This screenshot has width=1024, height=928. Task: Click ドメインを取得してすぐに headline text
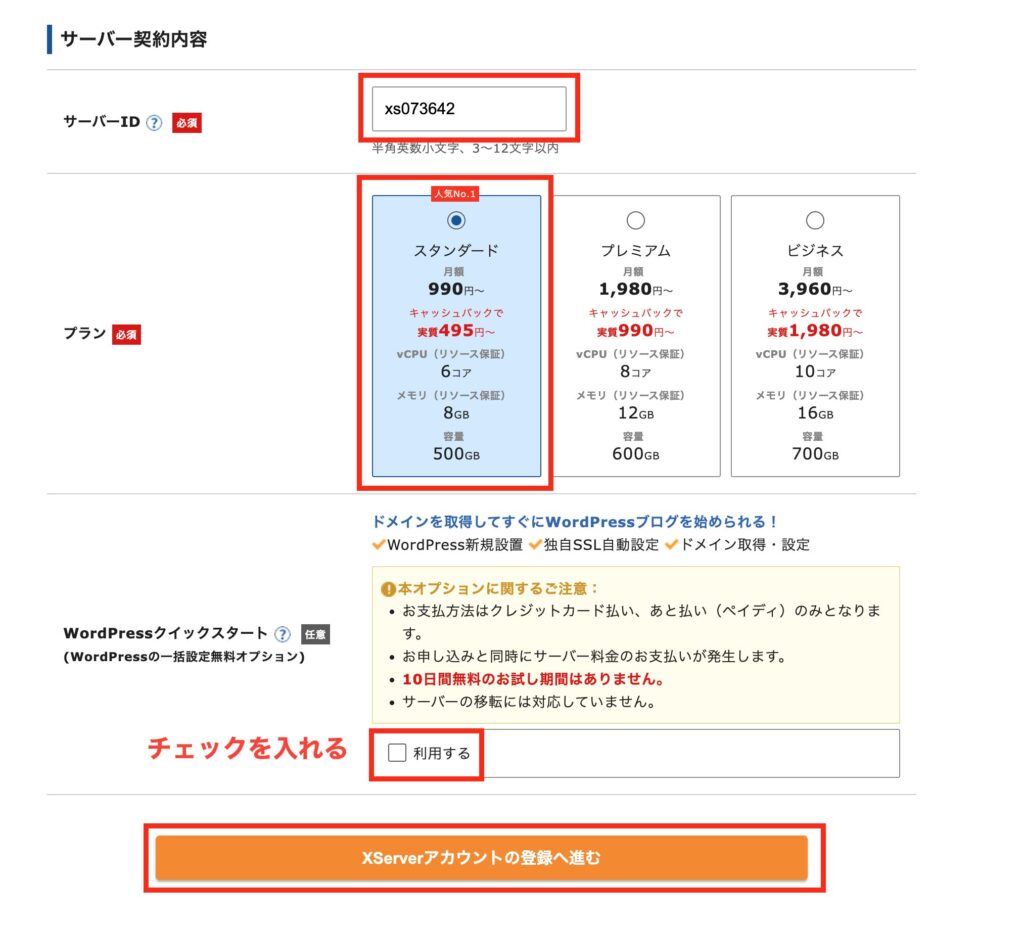click(573, 522)
